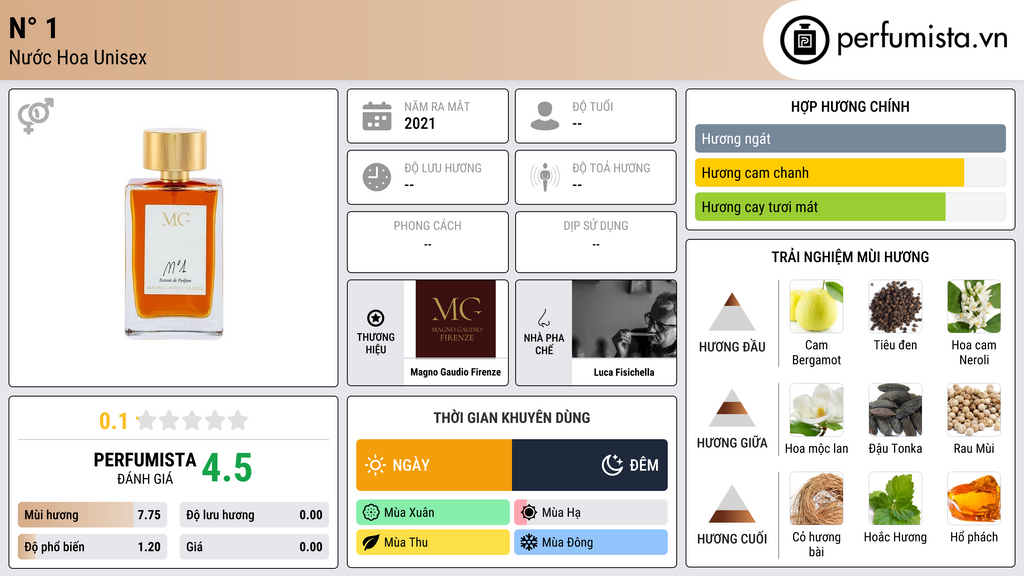The height and width of the screenshot is (576, 1024).
Task: Click the Mùa Xuân season bar
Action: pos(433,513)
